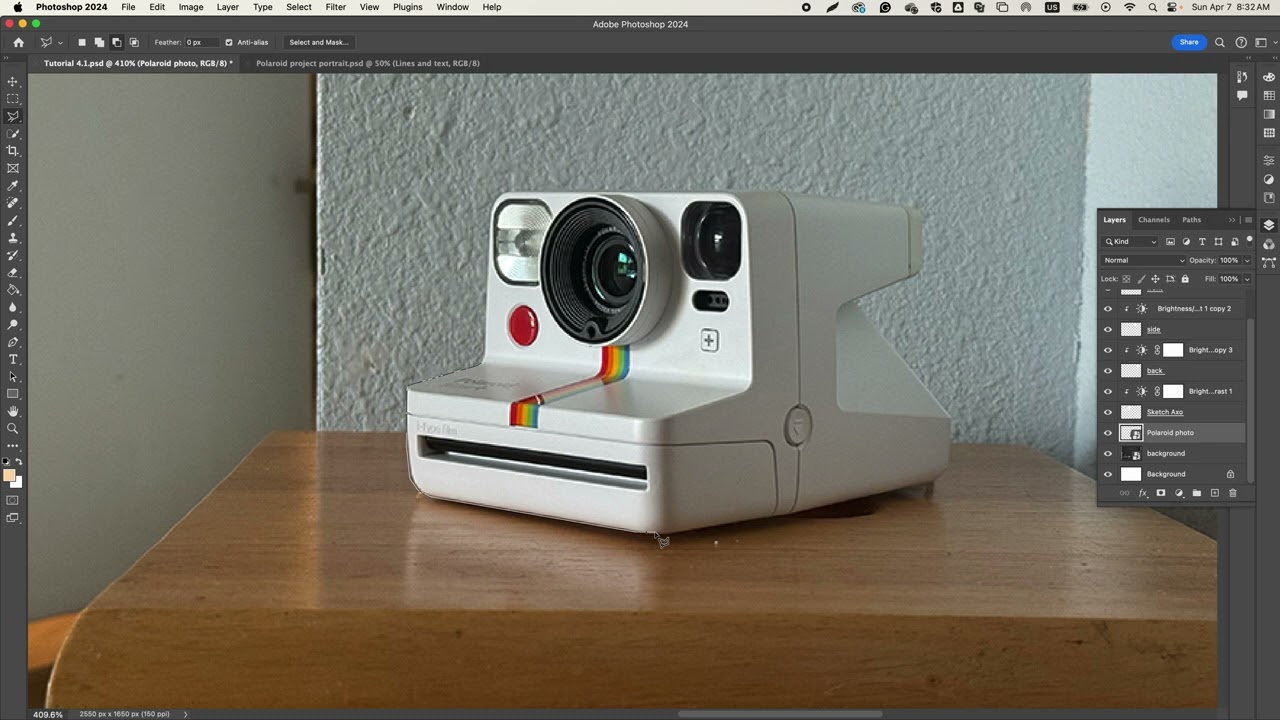Delete layer using trash icon

point(1232,493)
